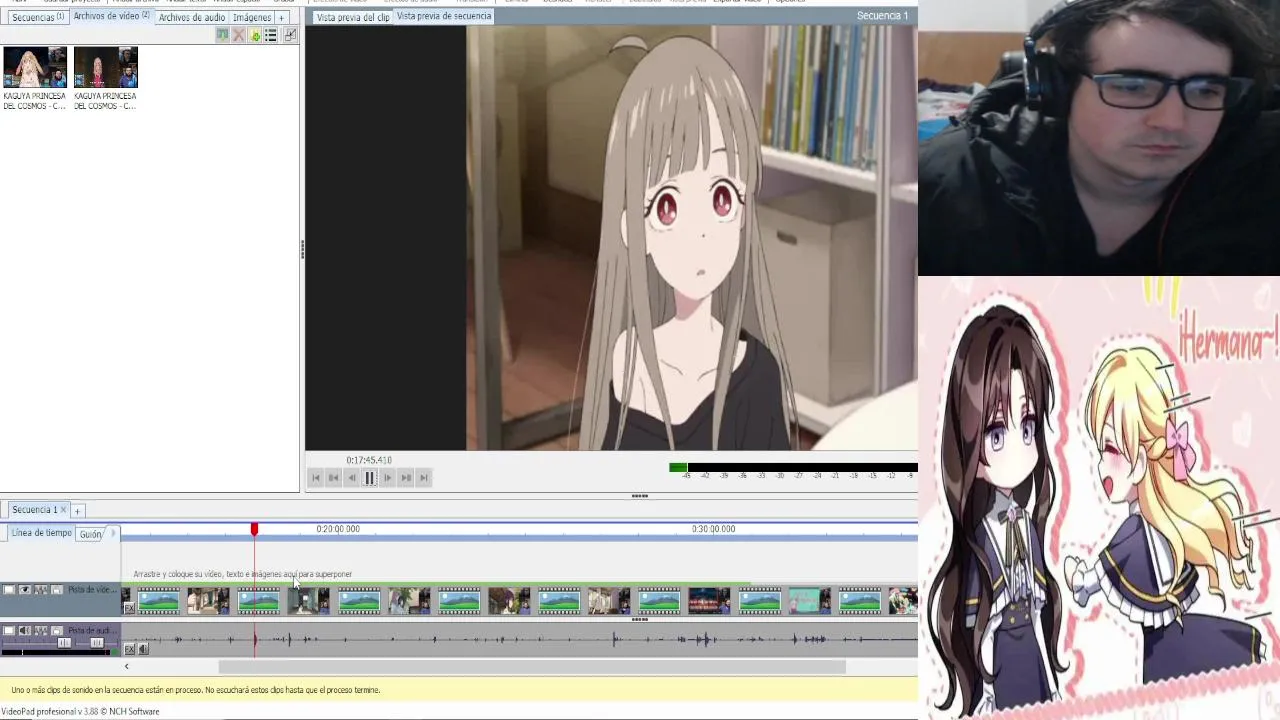The height and width of the screenshot is (720, 1280).
Task: Switch to Guión storyboard view
Action: click(x=90, y=534)
